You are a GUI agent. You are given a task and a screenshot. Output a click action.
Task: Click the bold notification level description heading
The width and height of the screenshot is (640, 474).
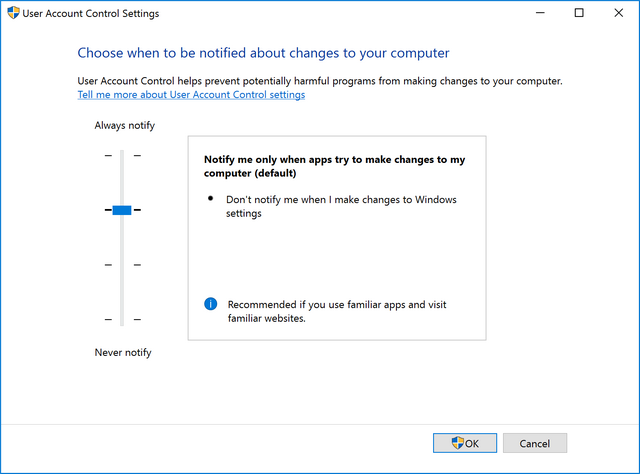coord(334,166)
